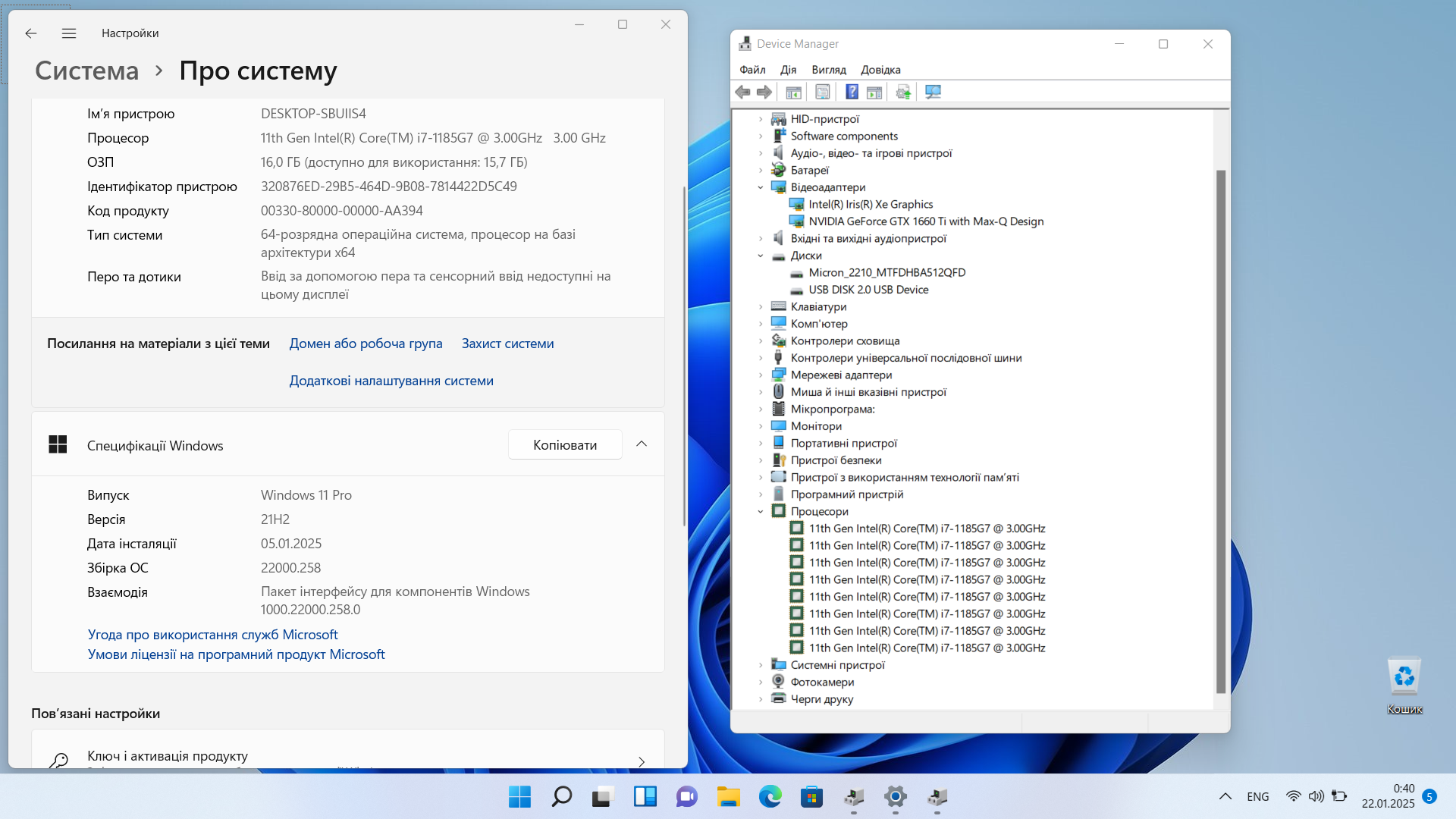Click the volume icon in system tray
1456x819 pixels.
click(x=1316, y=796)
